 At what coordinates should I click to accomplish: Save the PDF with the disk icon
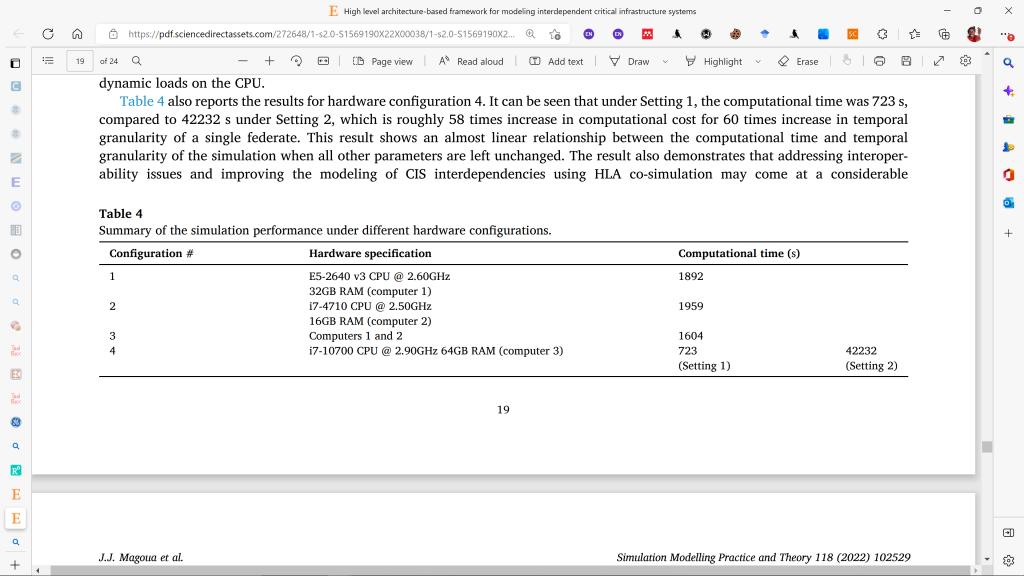(906, 61)
